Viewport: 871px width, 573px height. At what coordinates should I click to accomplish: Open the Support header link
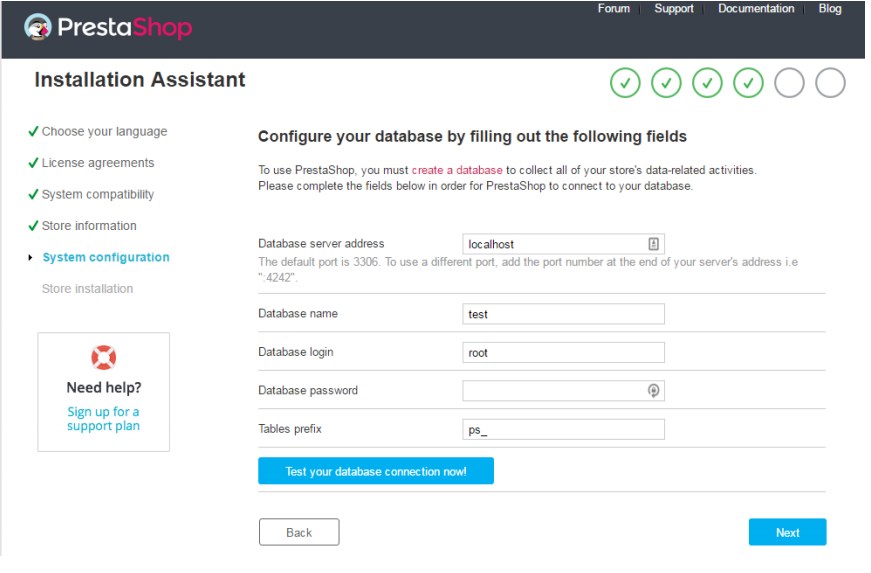pyautogui.click(x=674, y=9)
